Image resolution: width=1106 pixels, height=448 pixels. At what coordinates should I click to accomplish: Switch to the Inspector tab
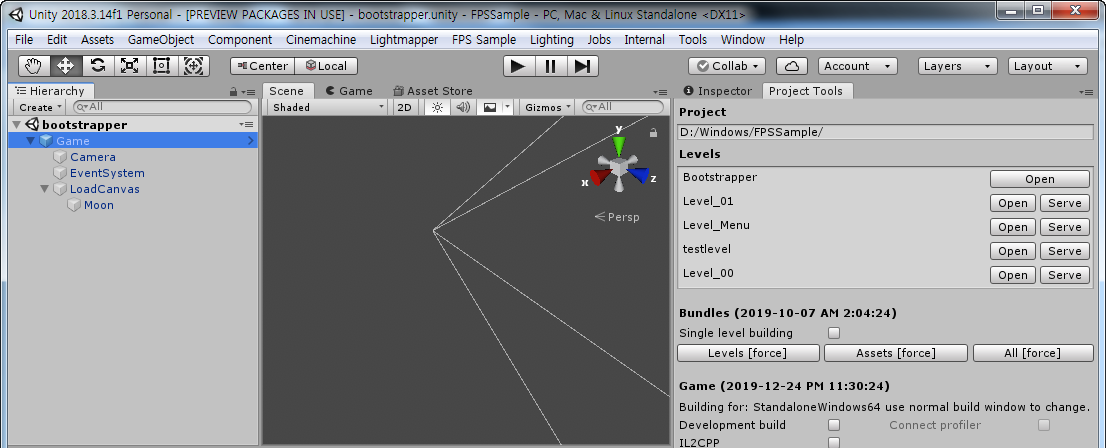click(719, 90)
